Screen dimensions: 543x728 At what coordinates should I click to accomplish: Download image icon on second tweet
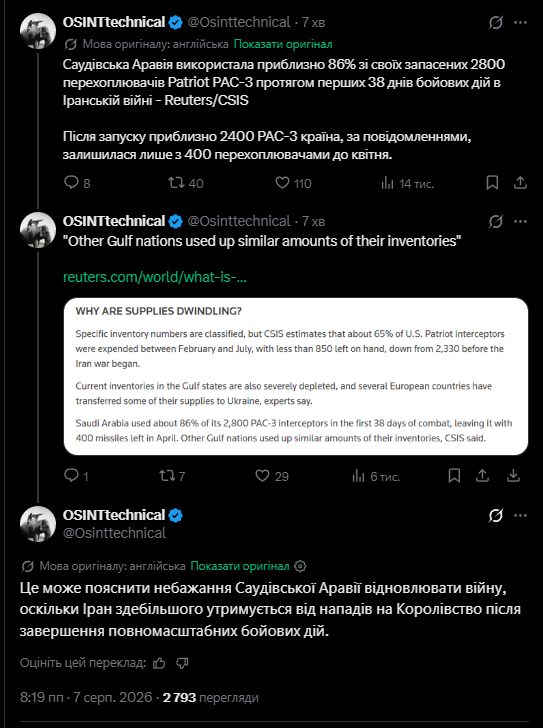click(x=513, y=475)
